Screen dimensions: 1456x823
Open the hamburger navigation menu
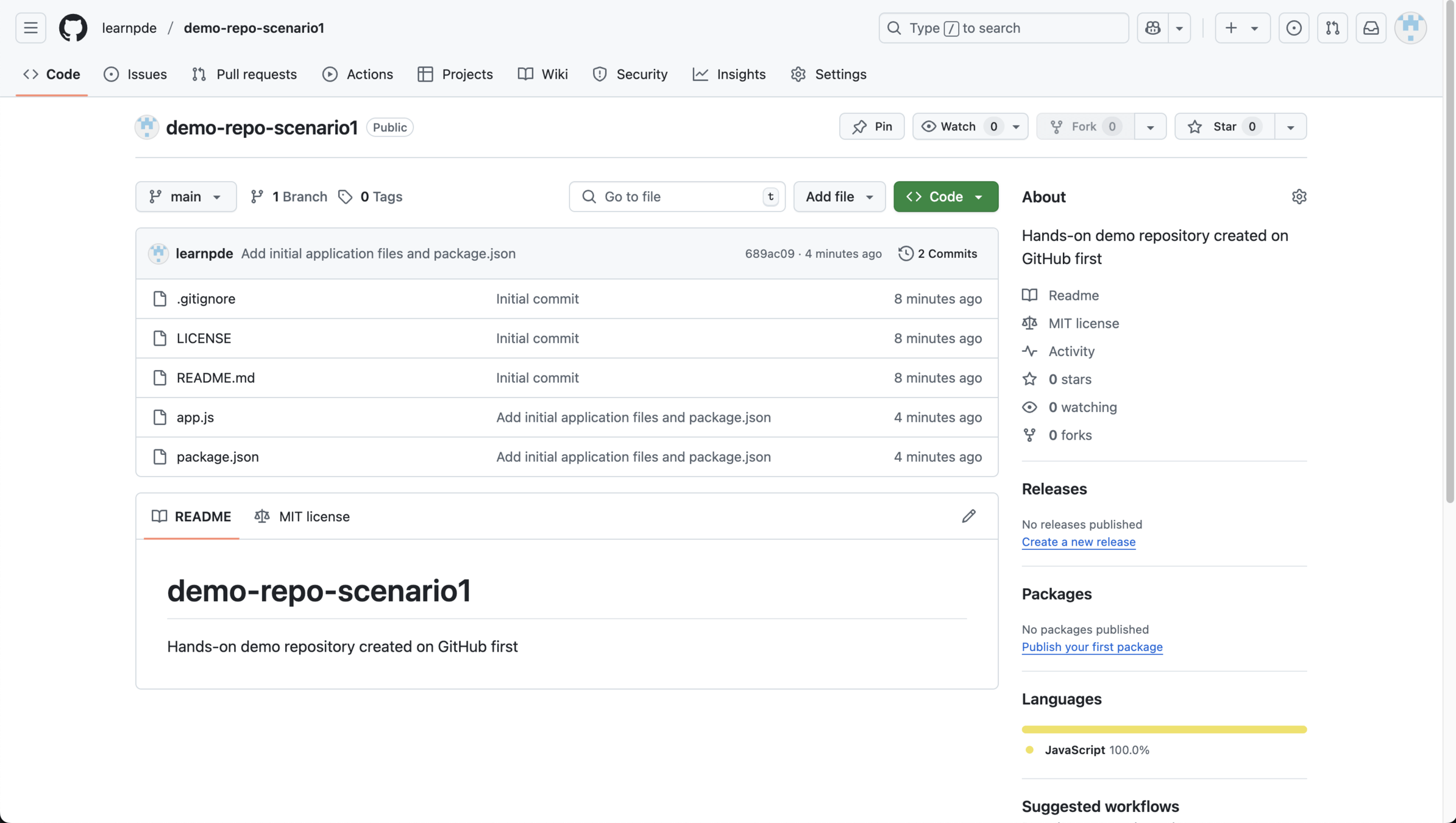pyautogui.click(x=30, y=28)
